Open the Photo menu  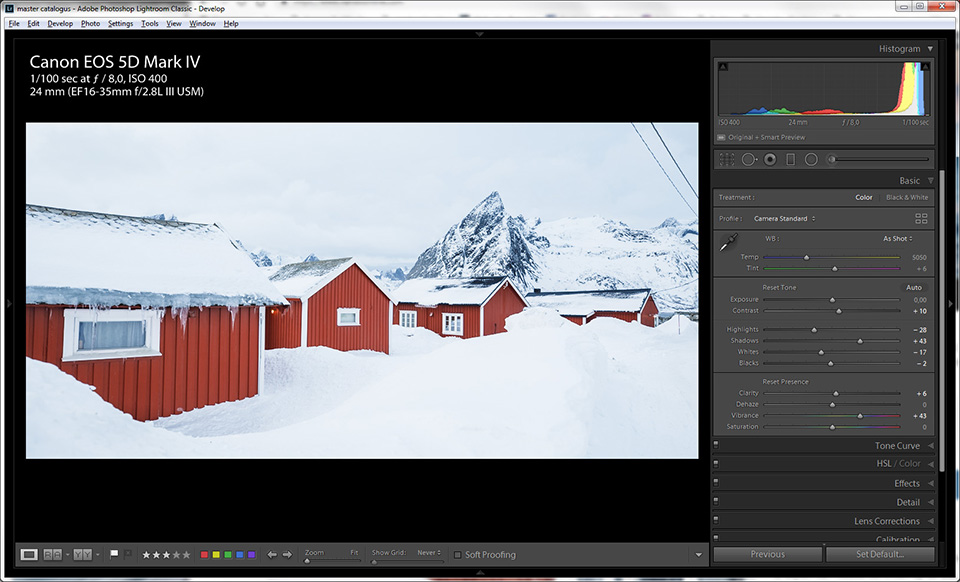coord(90,23)
